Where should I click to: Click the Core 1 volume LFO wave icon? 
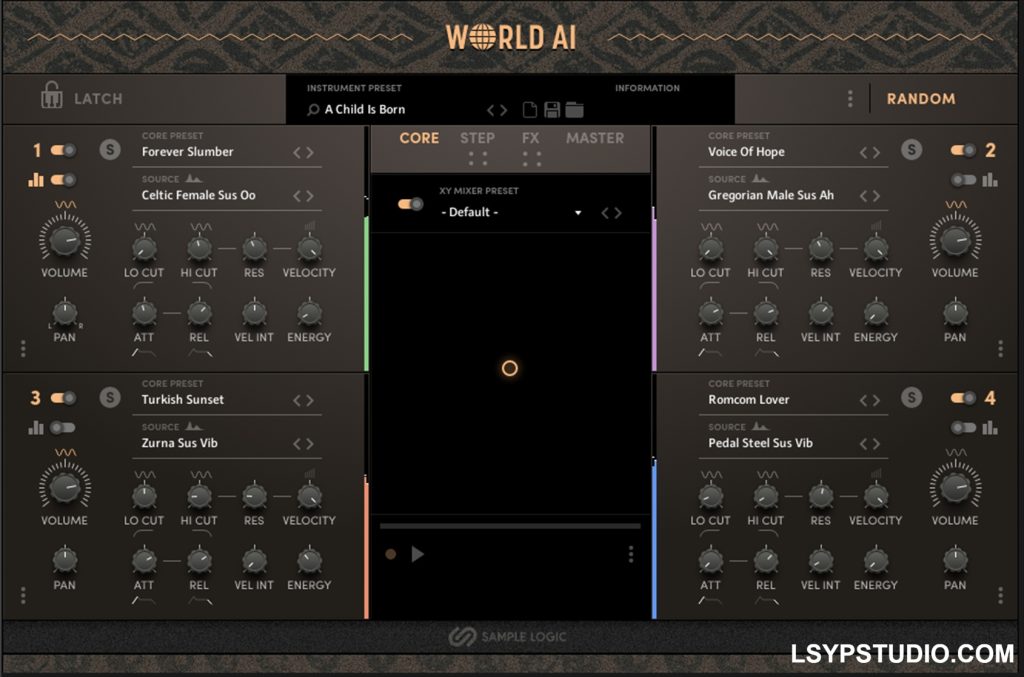coord(65,204)
